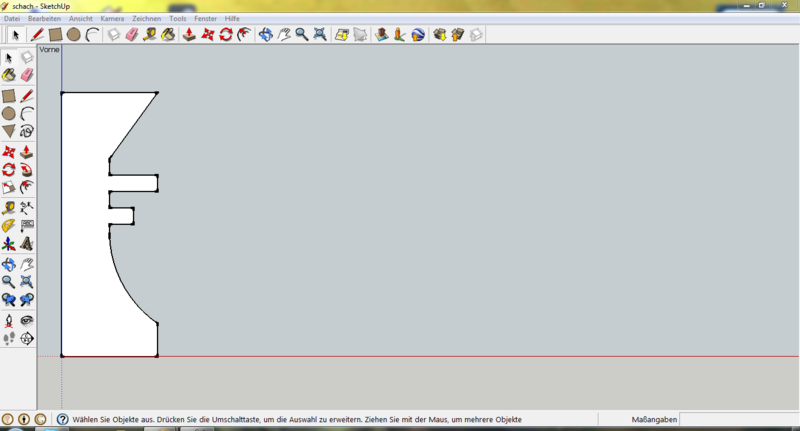Open the Fenster menu
Screen dimensions: 800x431
[206, 19]
